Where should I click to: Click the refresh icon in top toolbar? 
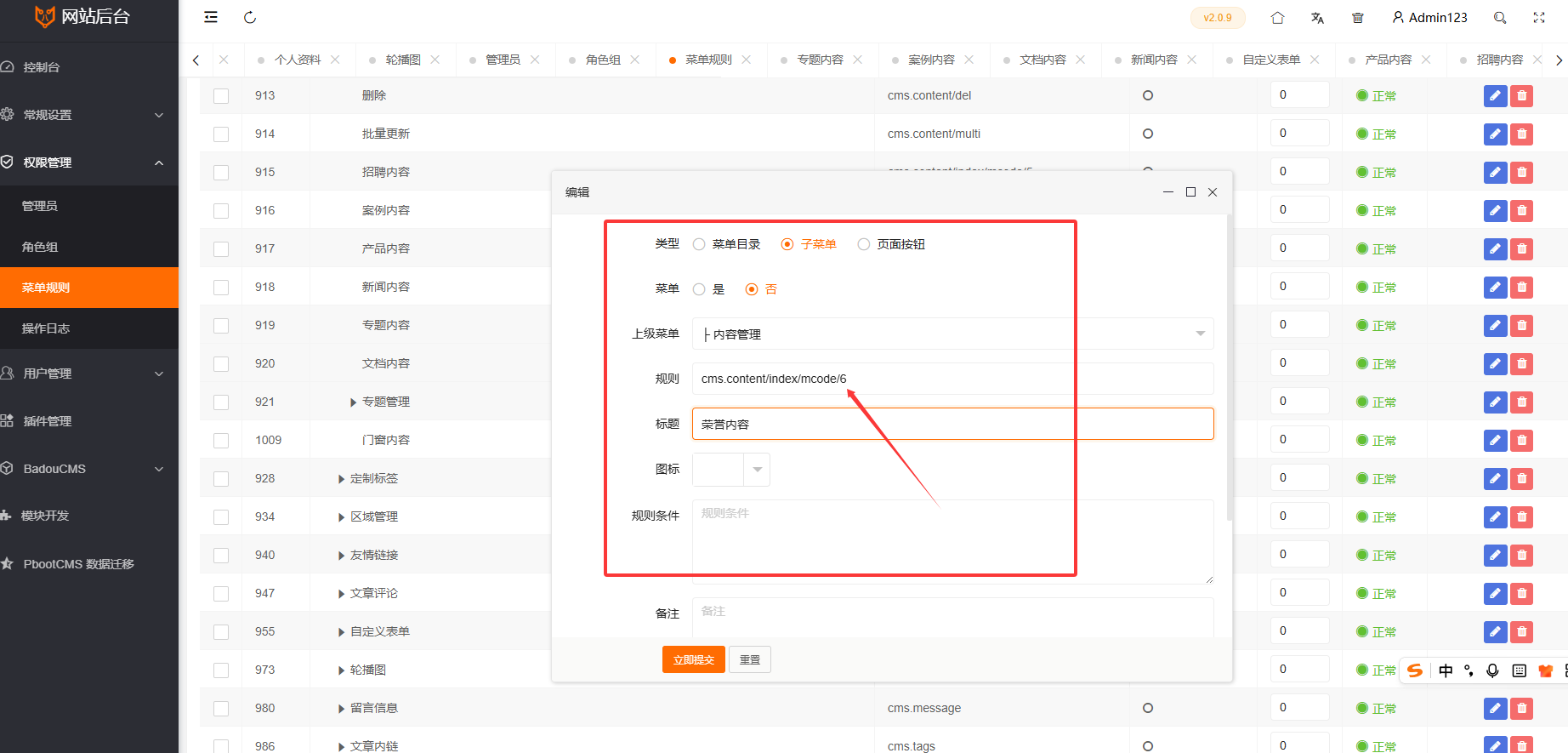[x=250, y=17]
